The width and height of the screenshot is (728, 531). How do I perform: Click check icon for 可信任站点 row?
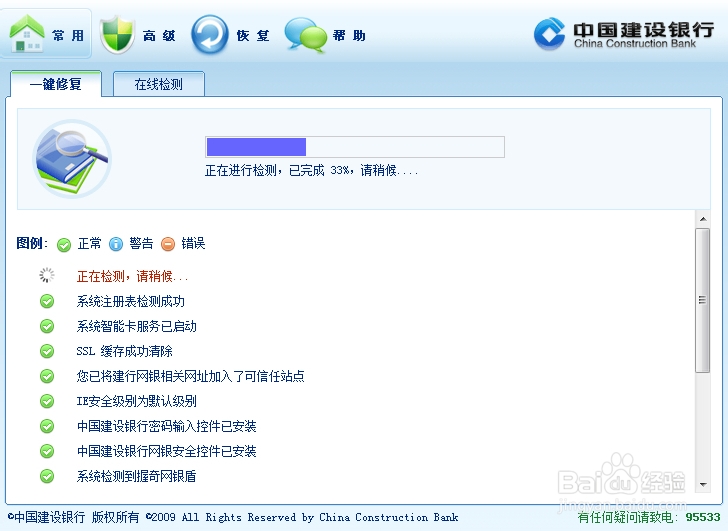(x=47, y=376)
